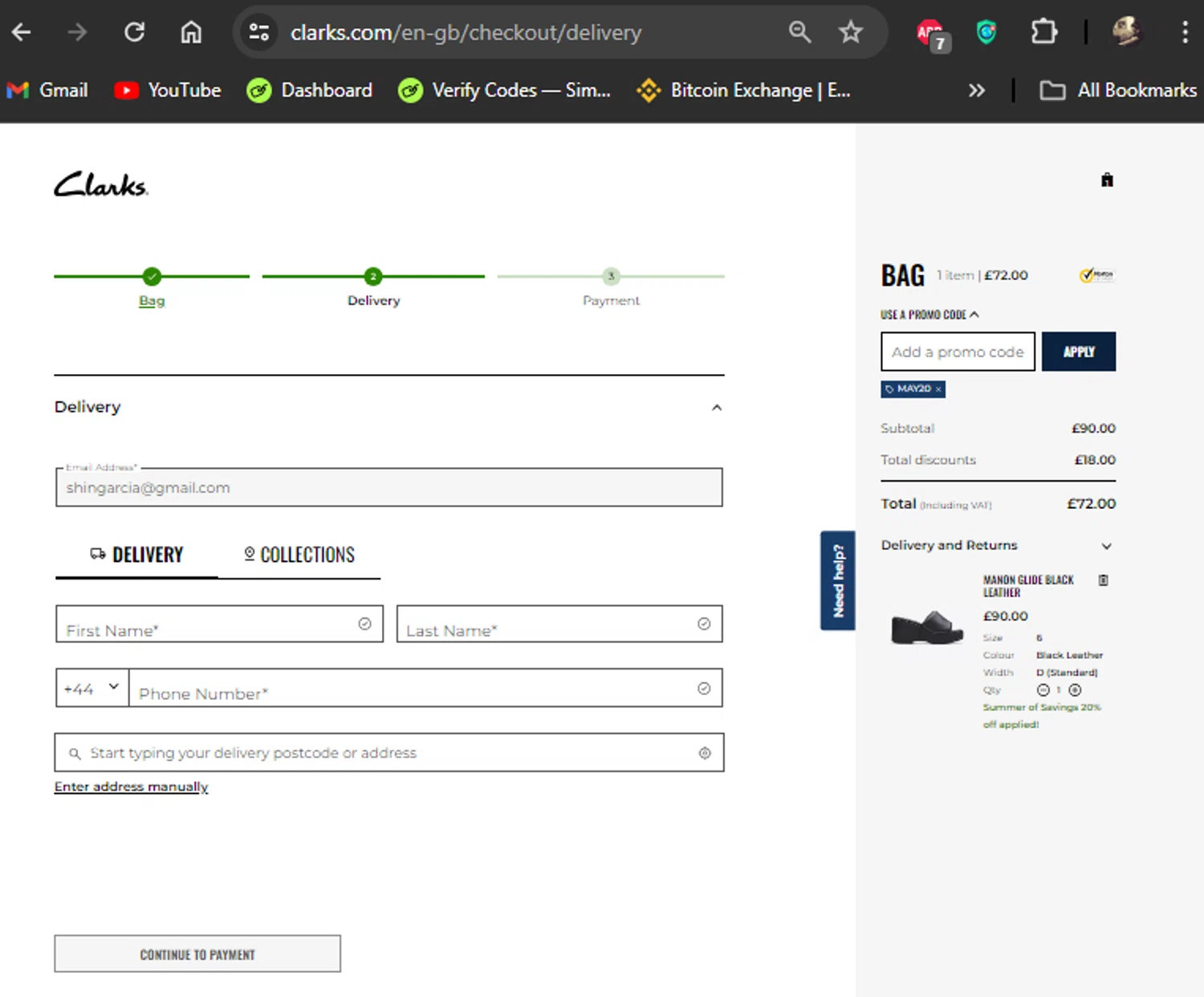Collapse the Use a Promo Code section
This screenshot has width=1204, height=997.
click(x=929, y=315)
